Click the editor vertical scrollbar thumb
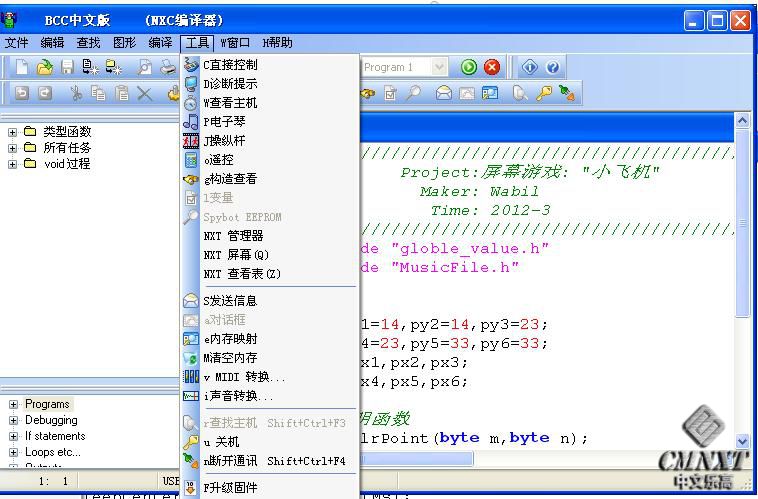The width and height of the screenshot is (758, 499). point(743,222)
